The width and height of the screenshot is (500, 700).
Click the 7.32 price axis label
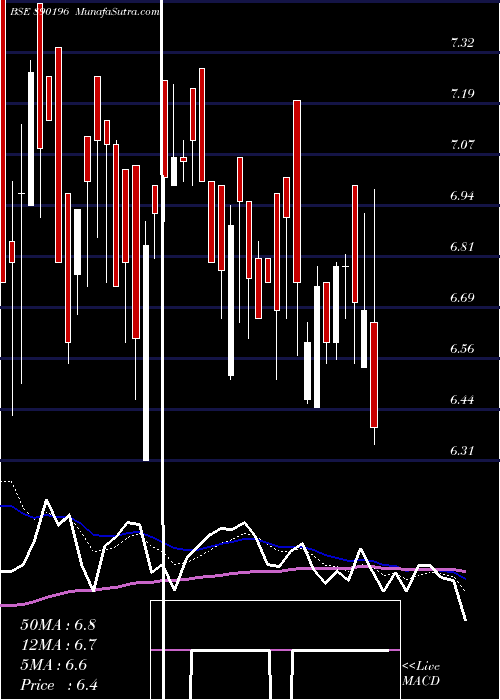462,43
